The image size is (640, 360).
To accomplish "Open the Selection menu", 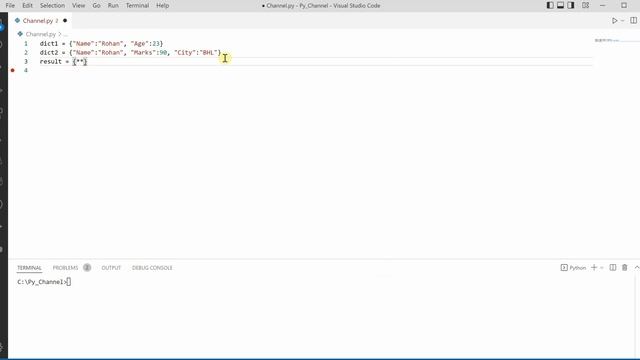I will point(52,5).
